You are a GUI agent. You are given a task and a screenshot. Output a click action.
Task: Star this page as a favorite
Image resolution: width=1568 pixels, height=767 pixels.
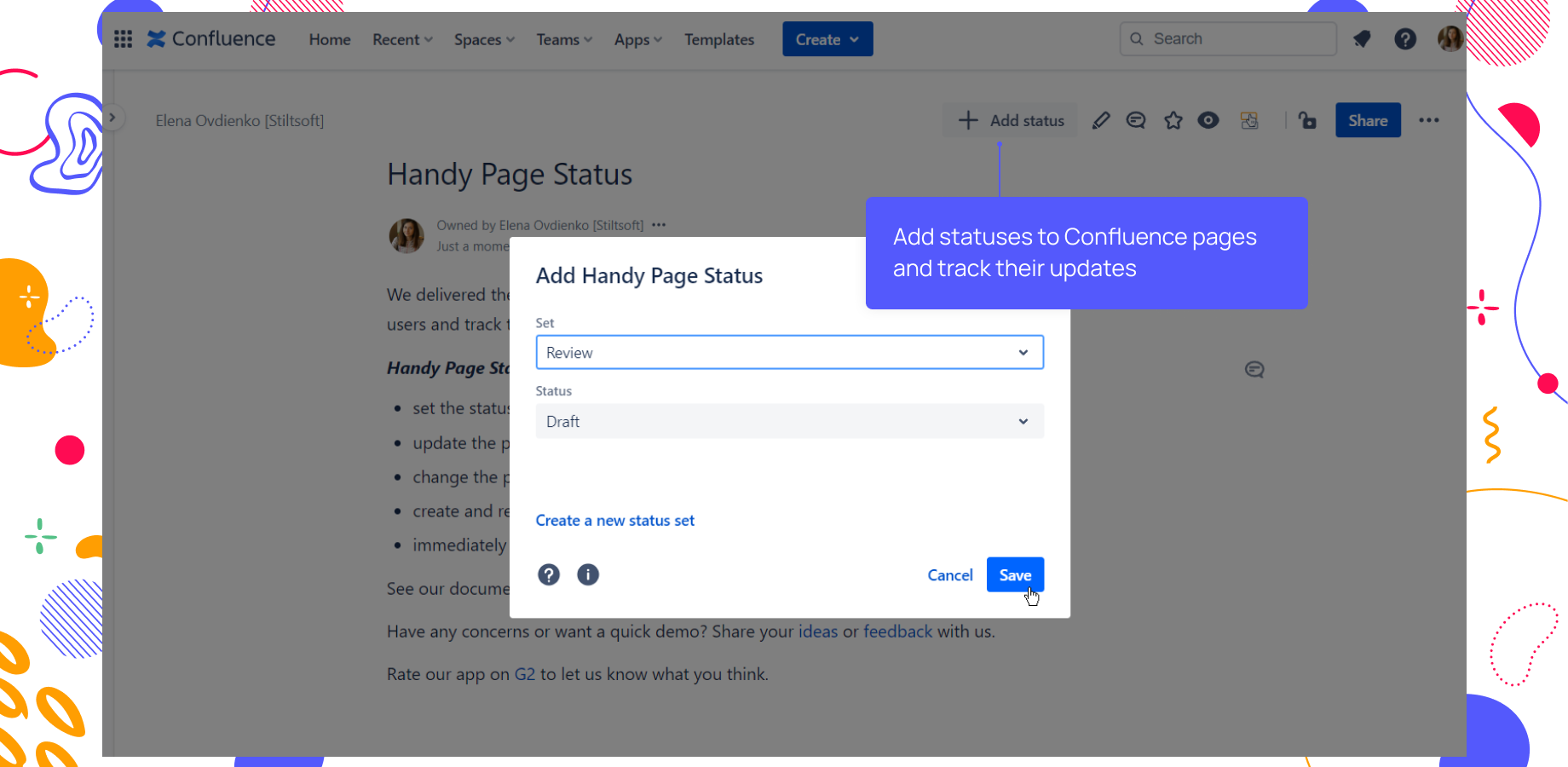point(1173,120)
